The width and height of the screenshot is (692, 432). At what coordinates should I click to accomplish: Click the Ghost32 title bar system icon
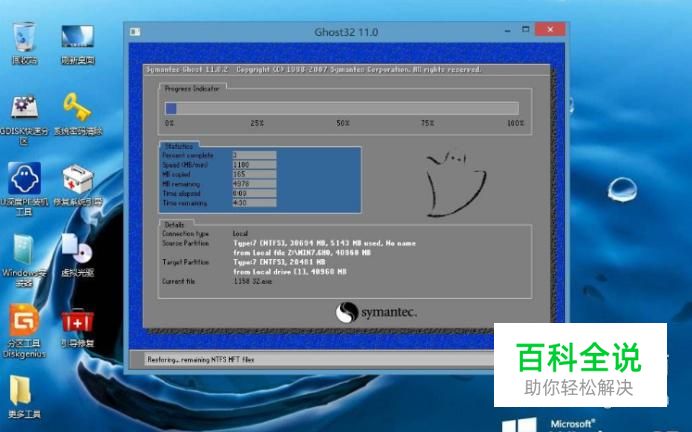135,32
